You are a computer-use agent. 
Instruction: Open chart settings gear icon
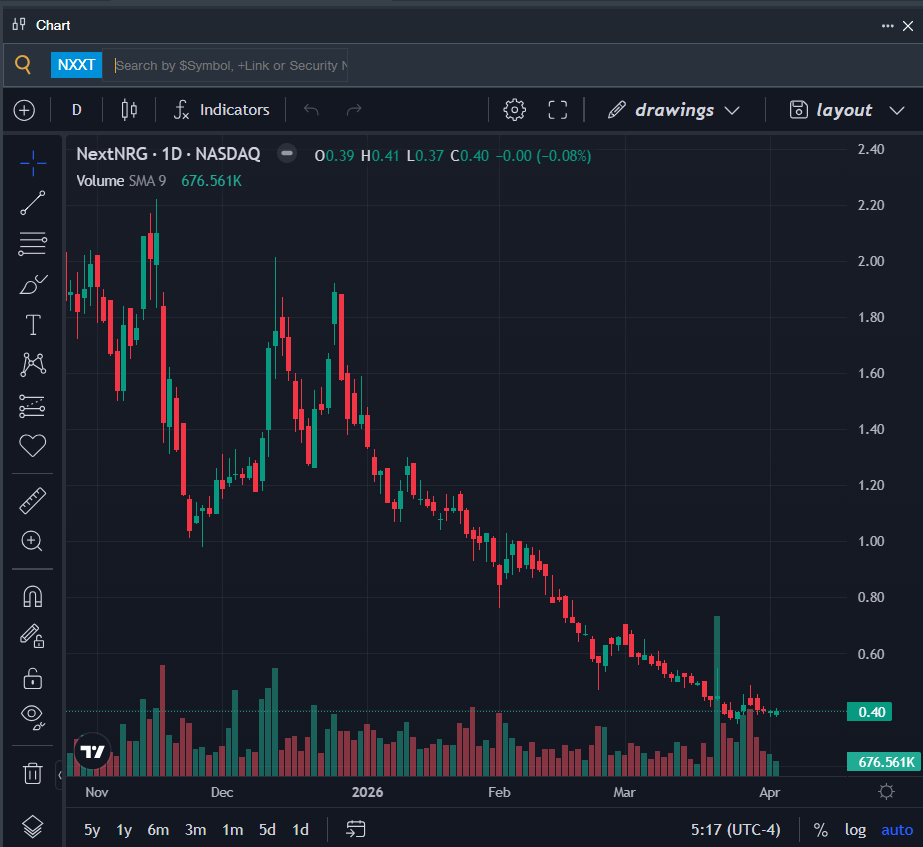[515, 110]
